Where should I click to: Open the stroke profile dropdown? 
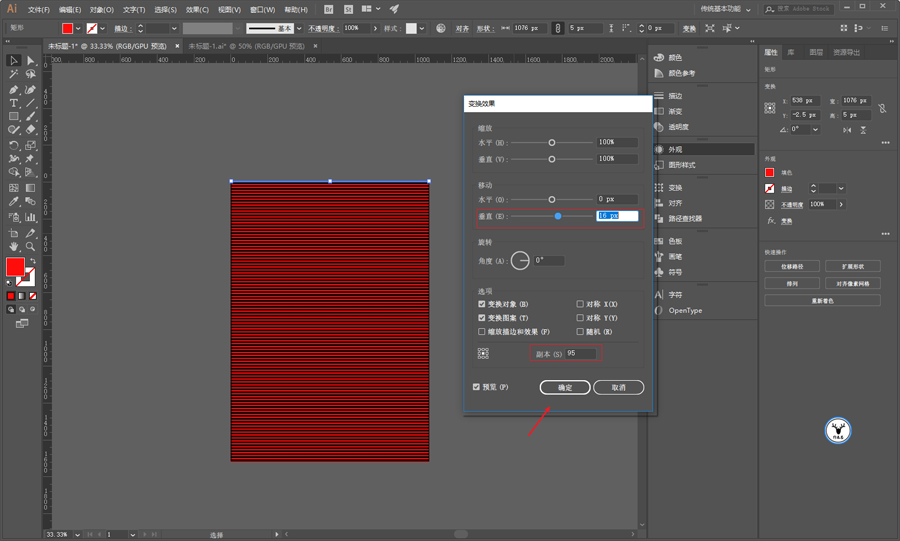click(x=298, y=29)
